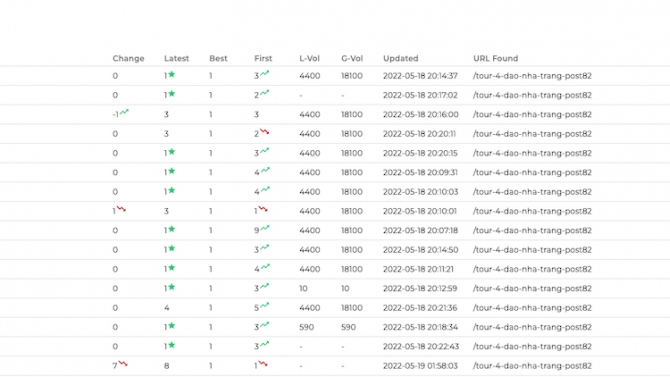670x377 pixels.
Task: Click the green star in the 20:10:03 row
Action: (171, 190)
